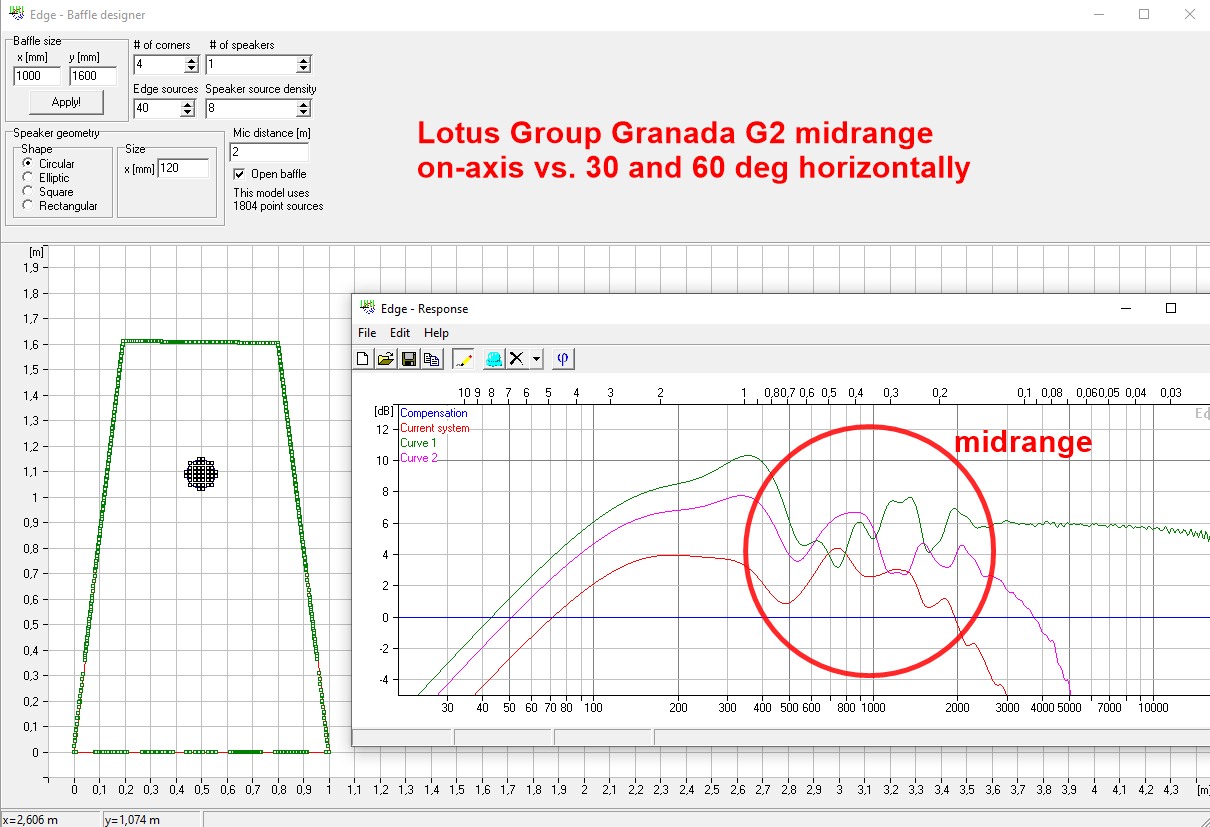This screenshot has height=827, width=1210.
Task: Select Rectangular speaker shape
Action: point(28,206)
